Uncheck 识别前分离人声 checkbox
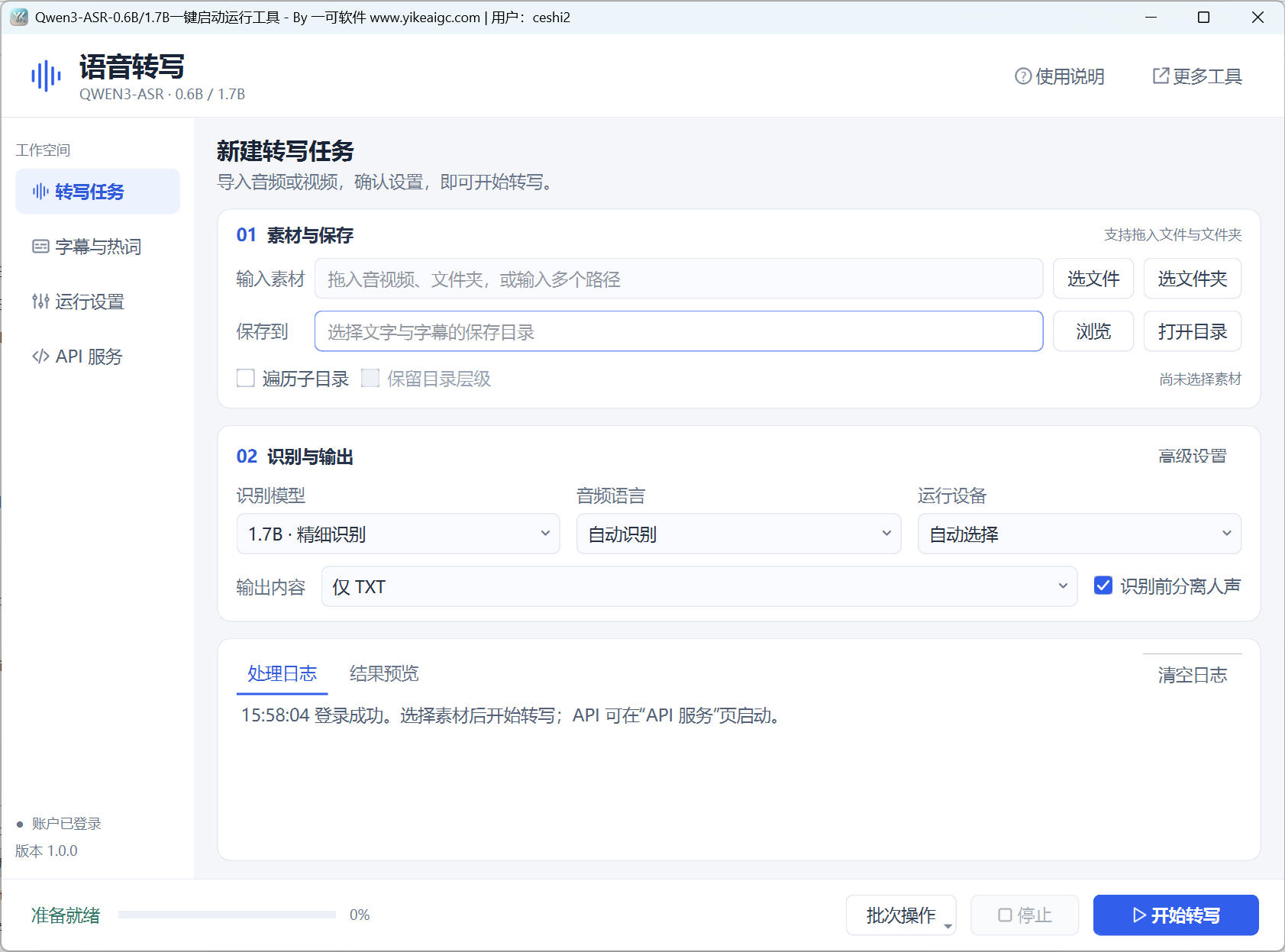The width and height of the screenshot is (1285, 952). click(x=1103, y=586)
